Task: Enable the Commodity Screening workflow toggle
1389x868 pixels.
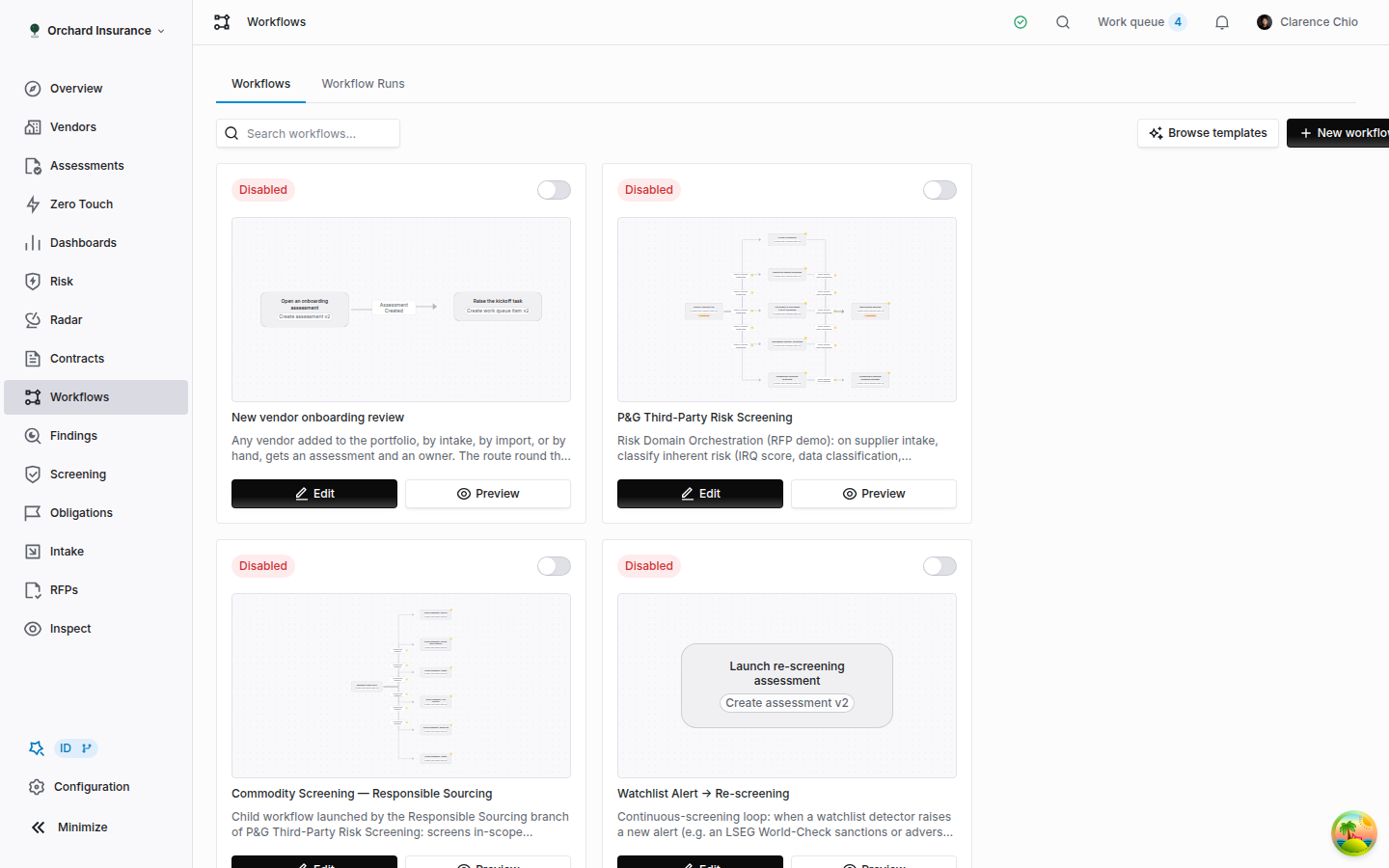Action: click(x=554, y=566)
